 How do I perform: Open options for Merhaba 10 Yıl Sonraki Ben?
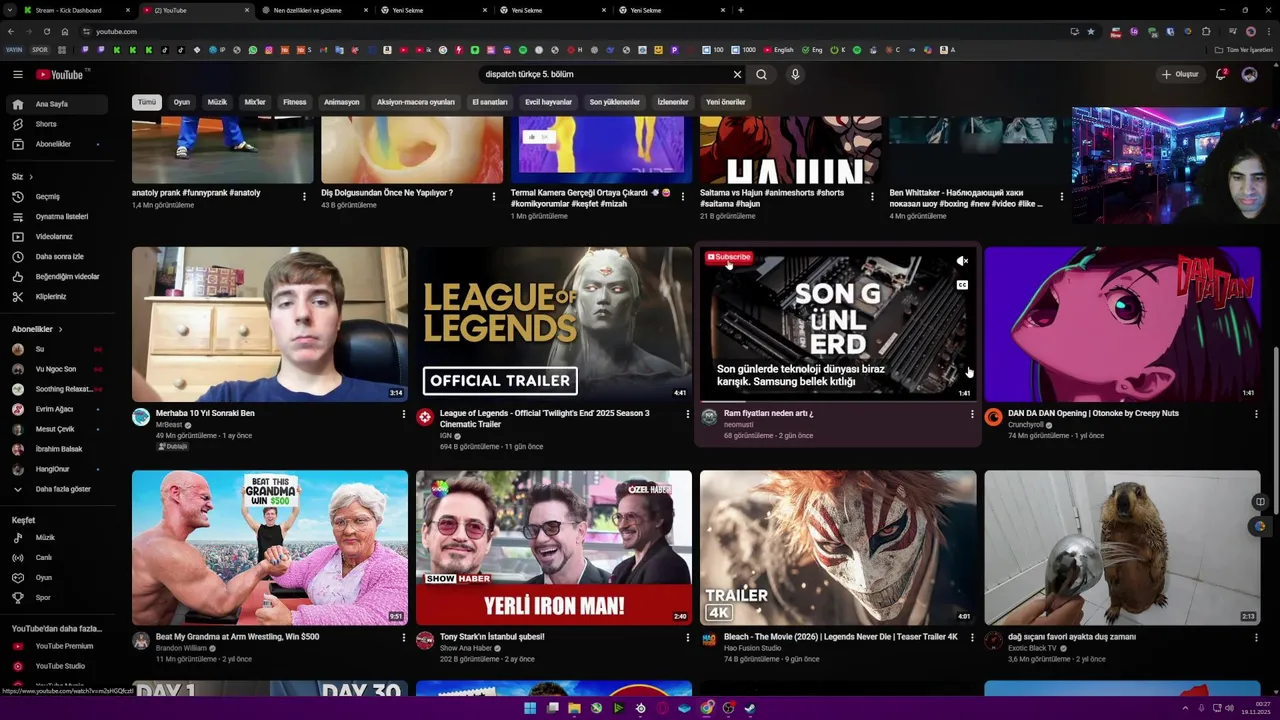pyautogui.click(x=404, y=414)
